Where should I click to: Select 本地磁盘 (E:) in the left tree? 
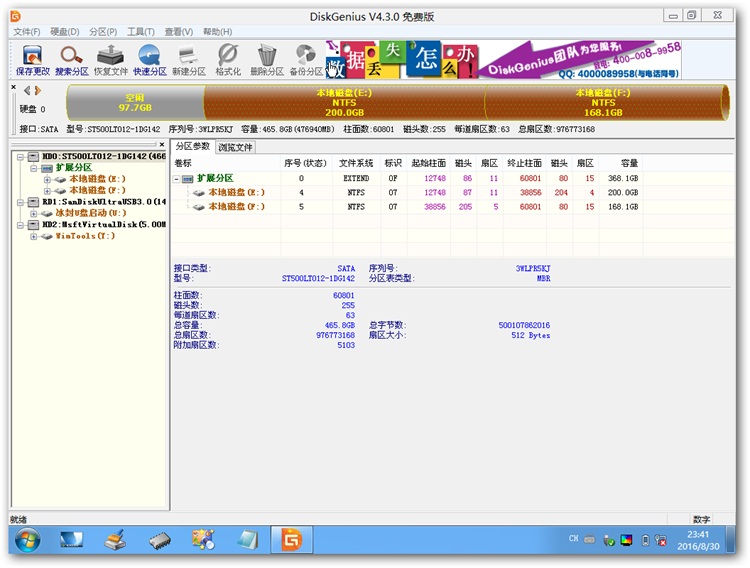[98, 179]
